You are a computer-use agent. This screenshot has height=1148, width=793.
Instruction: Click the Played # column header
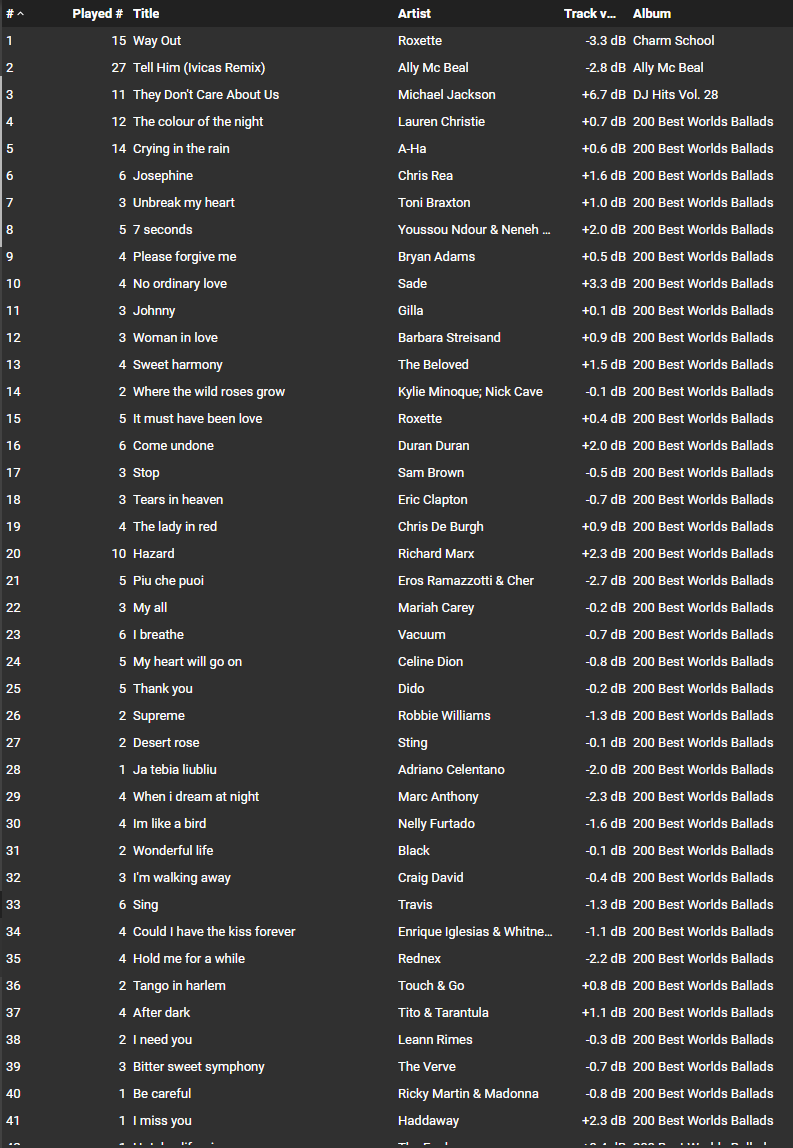coord(97,14)
